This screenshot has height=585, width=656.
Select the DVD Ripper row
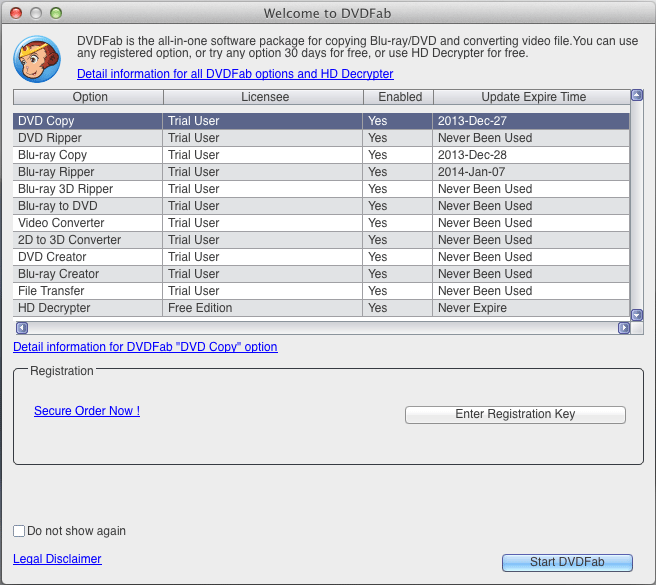pos(321,138)
